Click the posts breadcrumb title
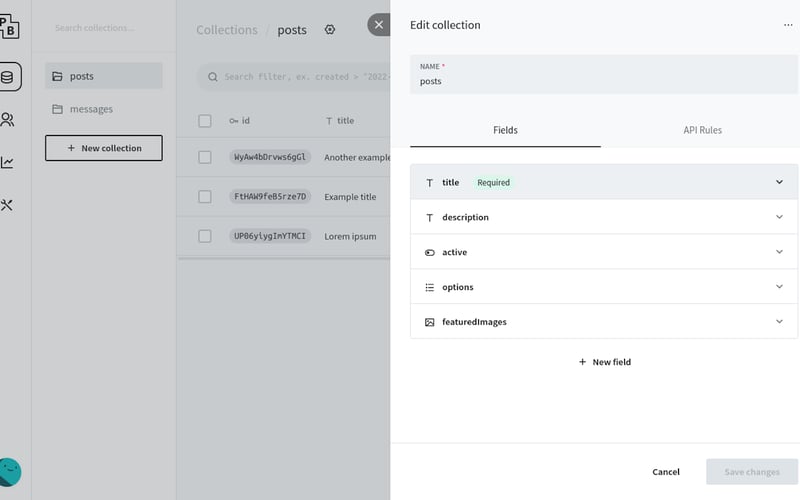The image size is (800, 500). pos(292,30)
